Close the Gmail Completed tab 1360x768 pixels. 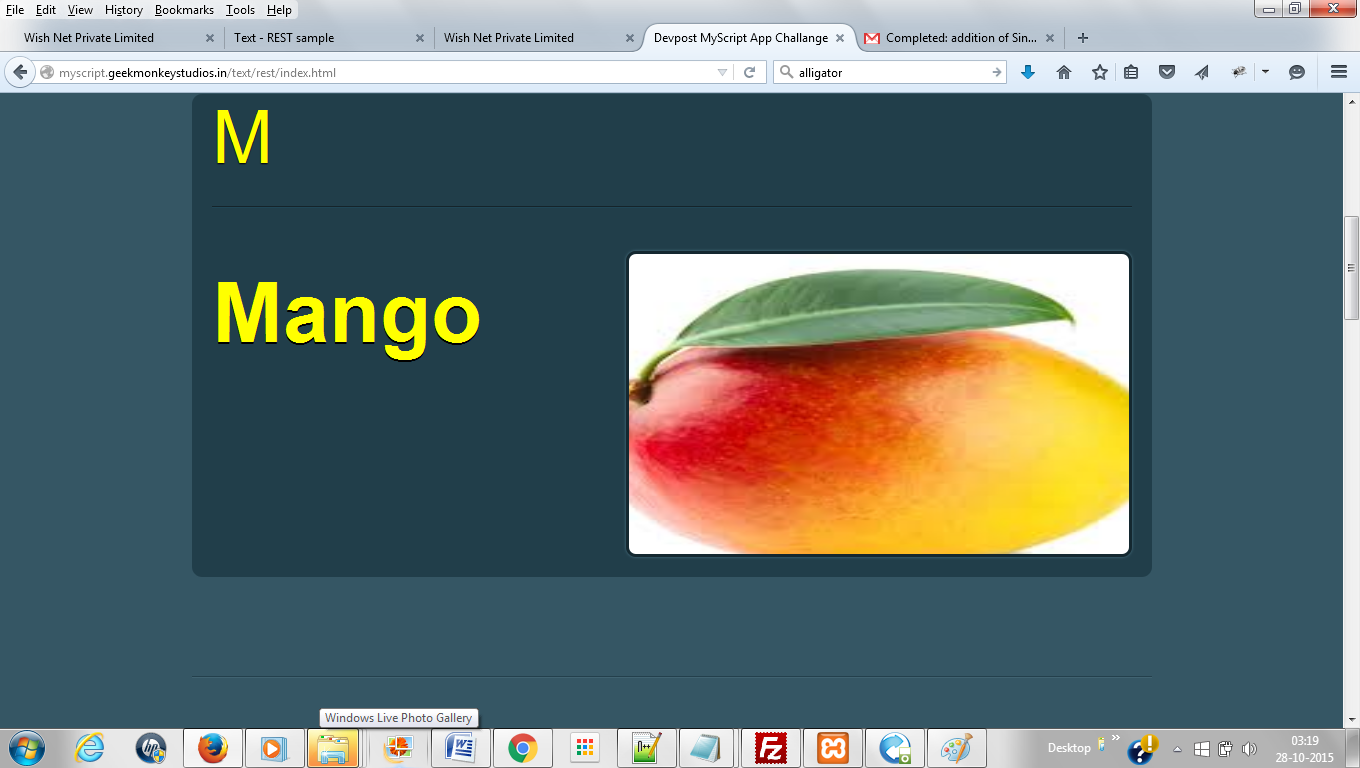1050,38
